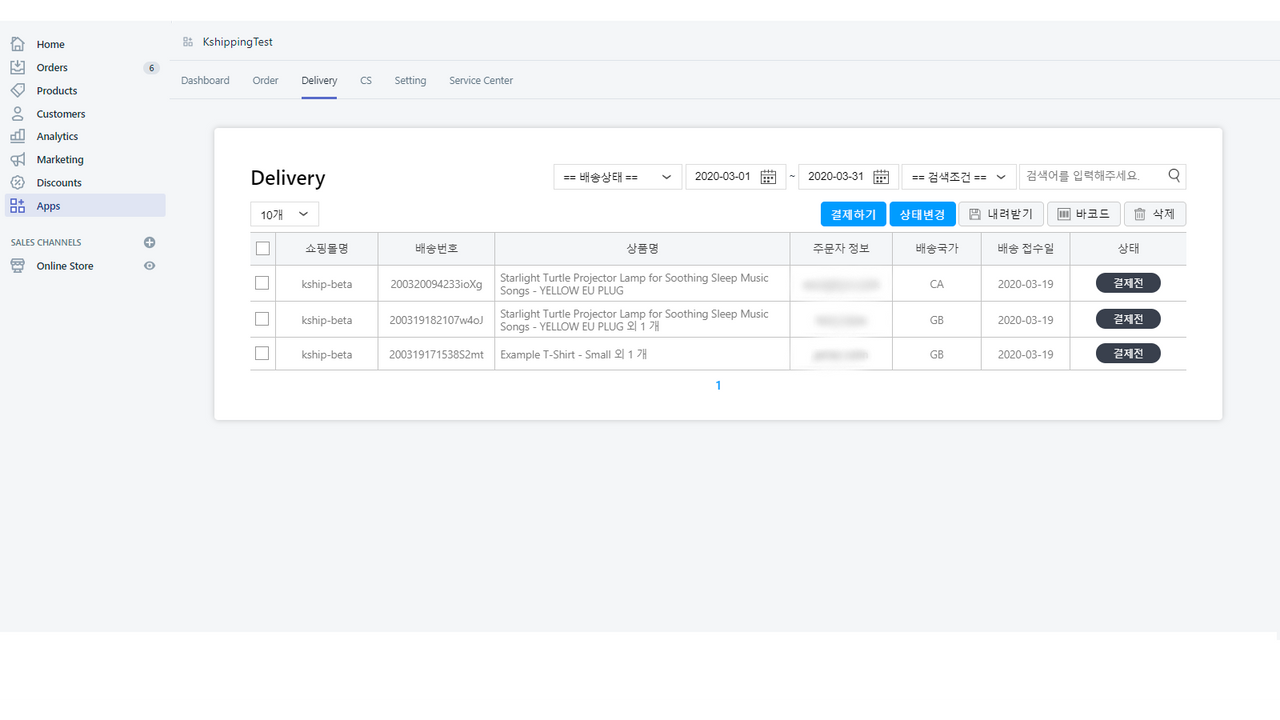This screenshot has height=720, width=1280.
Task: Click the 바코드 barcode button
Action: click(x=1084, y=214)
